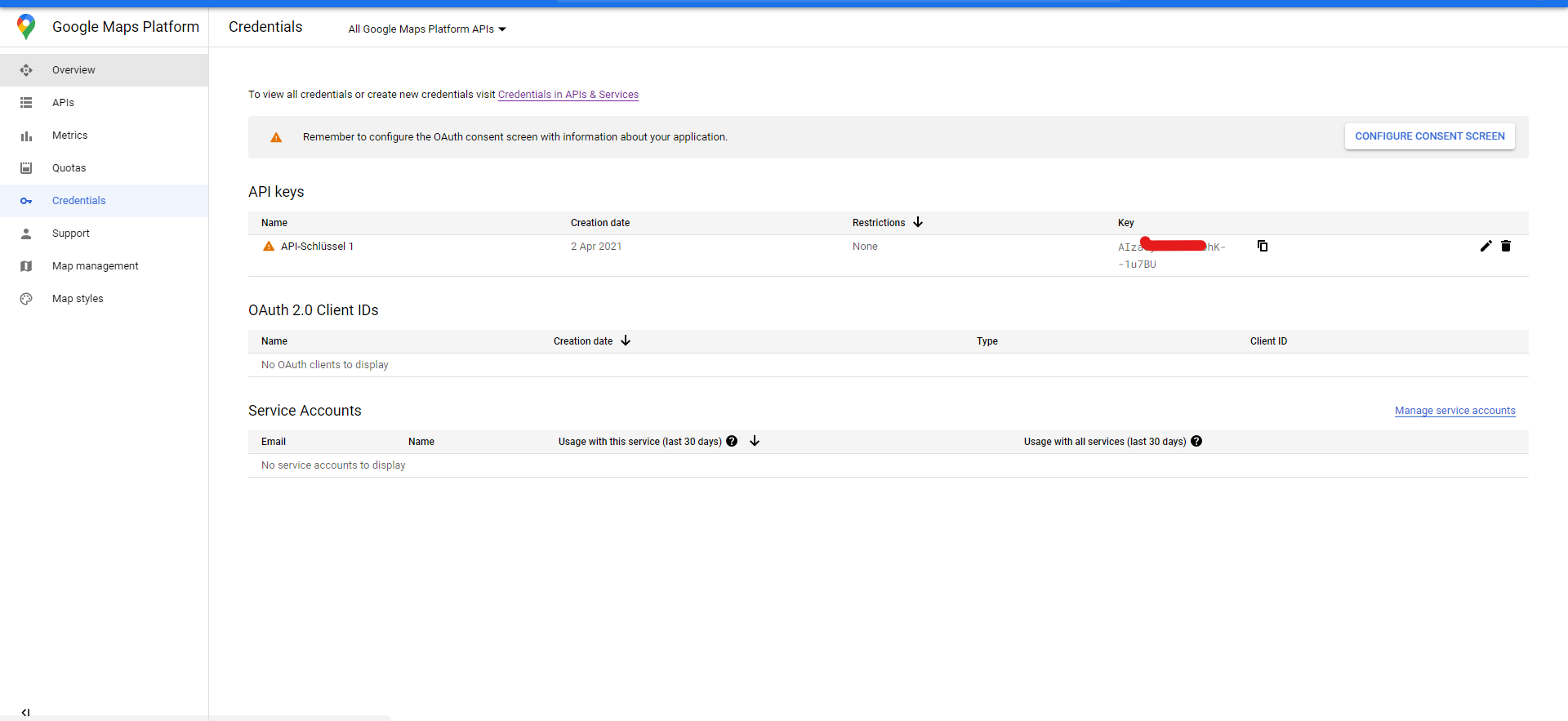Viewport: 1568px width, 721px height.
Task: Click the Quotas icon
Action: (x=26, y=168)
